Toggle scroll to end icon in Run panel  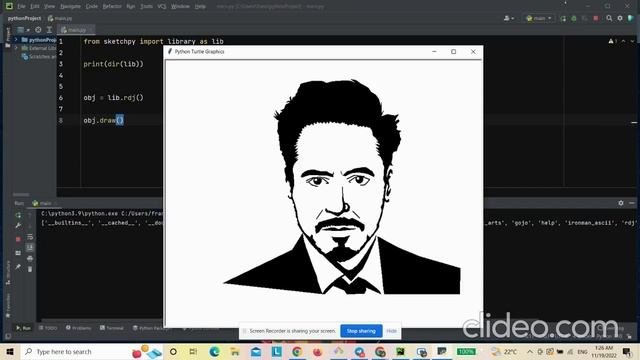(x=30, y=248)
